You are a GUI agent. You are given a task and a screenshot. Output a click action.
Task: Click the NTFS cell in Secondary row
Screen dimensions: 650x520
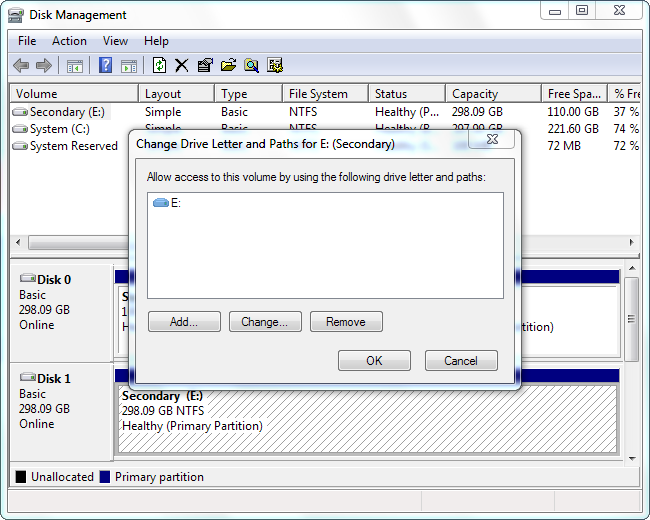[x=303, y=112]
